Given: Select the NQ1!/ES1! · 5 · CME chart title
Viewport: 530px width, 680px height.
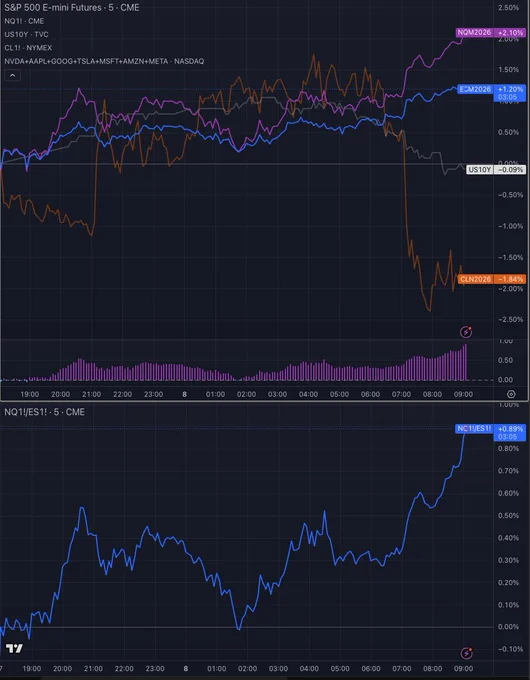Looking at the screenshot, I should coord(44,412).
